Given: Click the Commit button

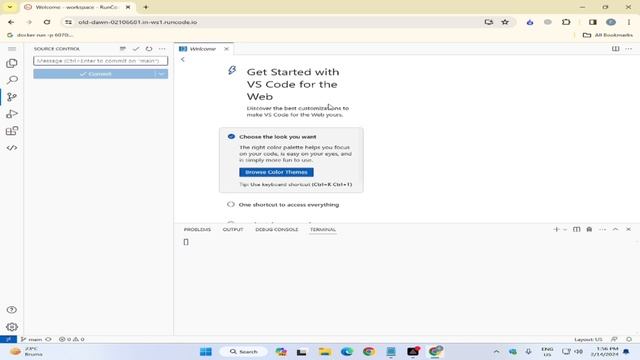Looking at the screenshot, I should point(95,74).
